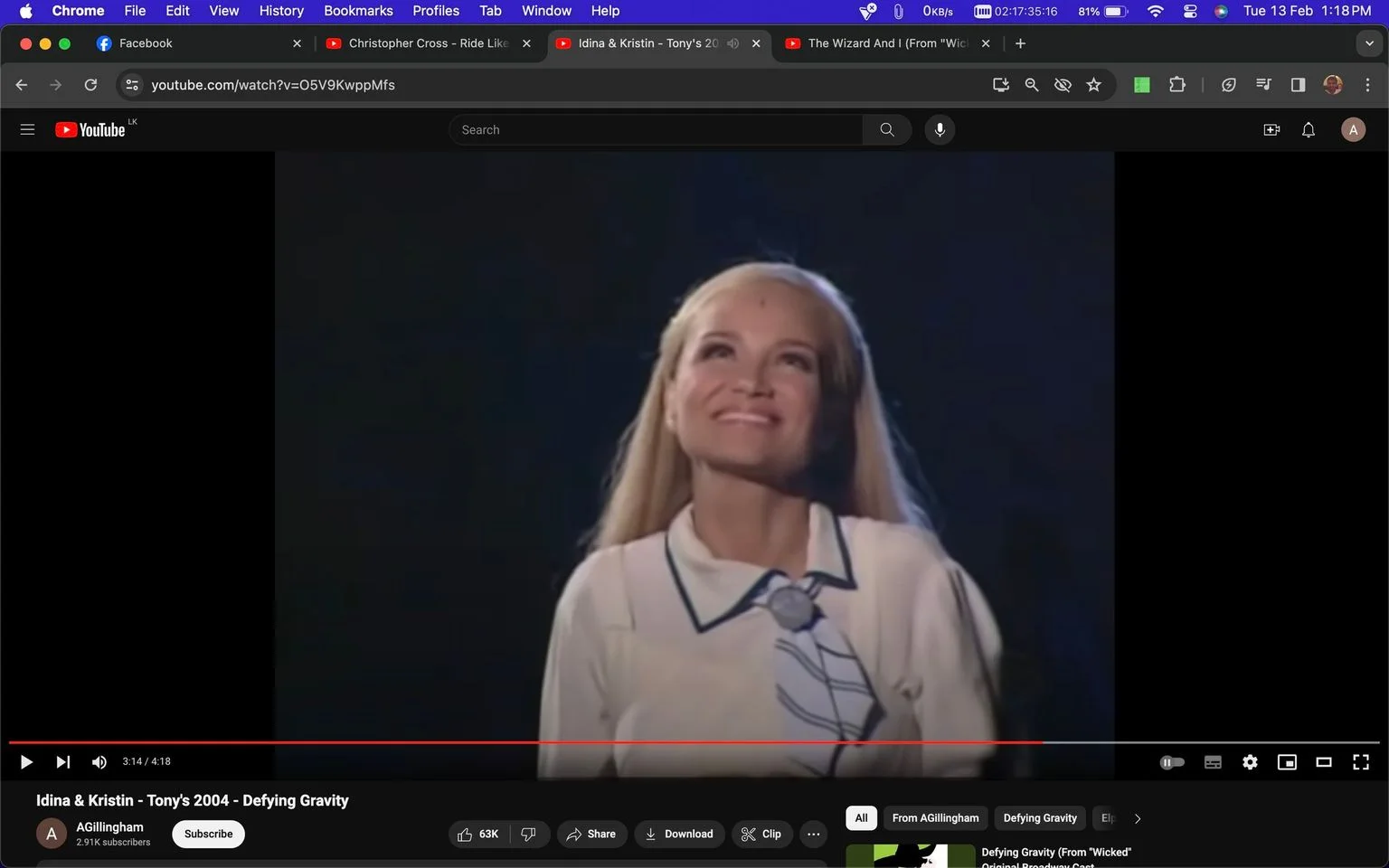Switch to miniplayer mode
The image size is (1389, 868).
point(1287,762)
